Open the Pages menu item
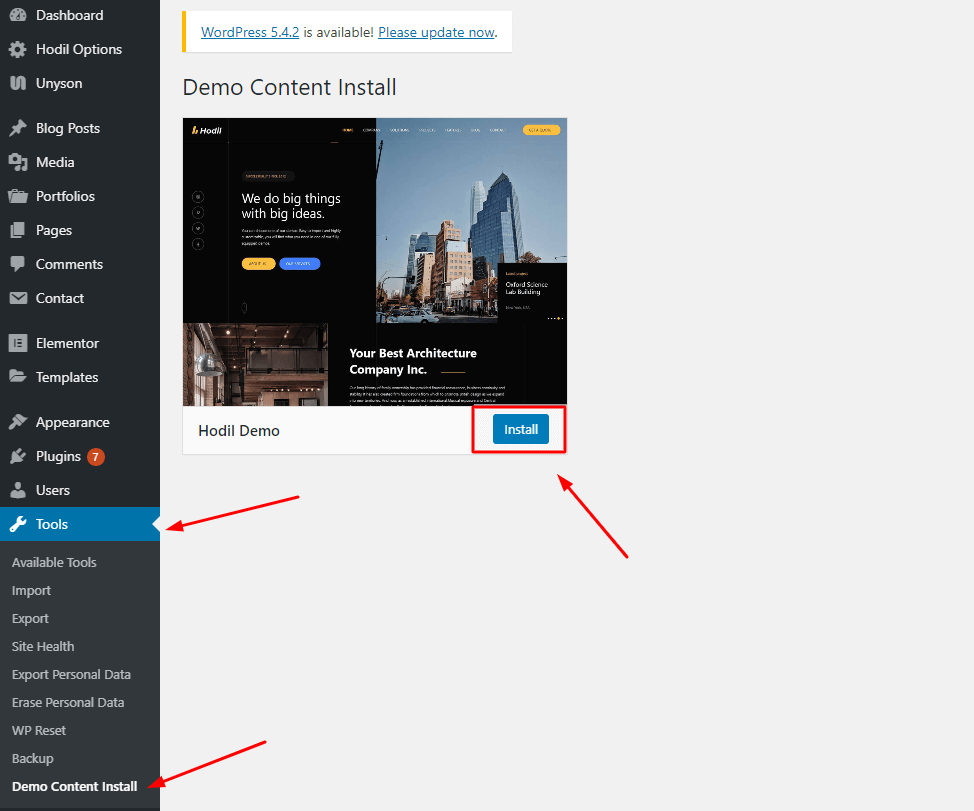Image resolution: width=974 pixels, height=811 pixels. coord(54,230)
